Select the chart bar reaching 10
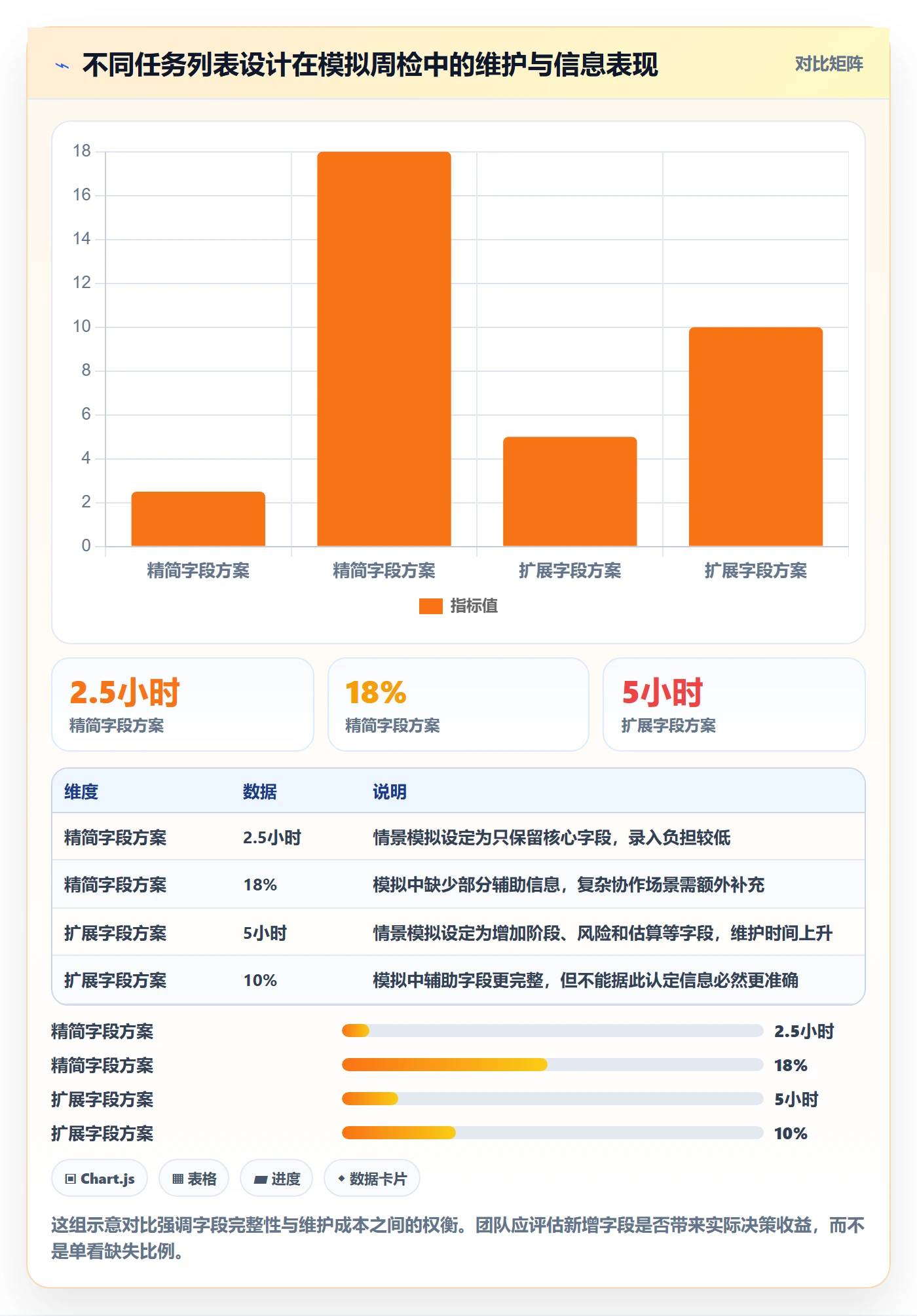Screen dimensions: 917x1316 tap(756, 437)
